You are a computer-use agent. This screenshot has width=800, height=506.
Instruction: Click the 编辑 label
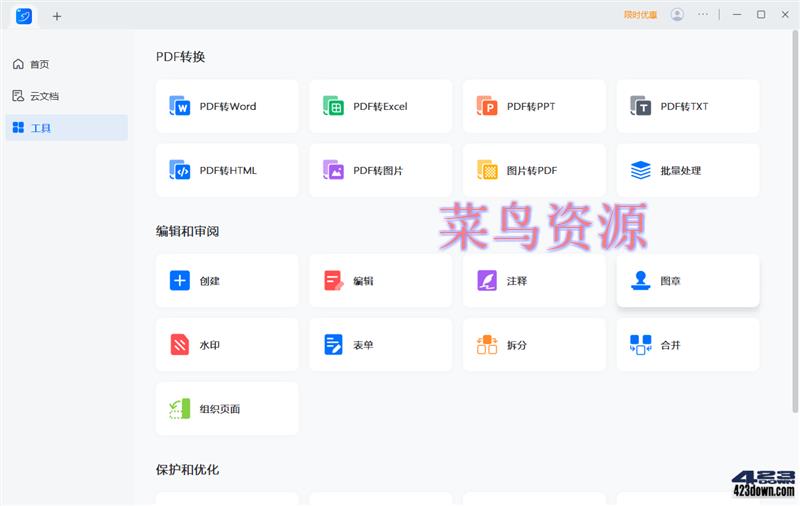pyautogui.click(x=363, y=281)
